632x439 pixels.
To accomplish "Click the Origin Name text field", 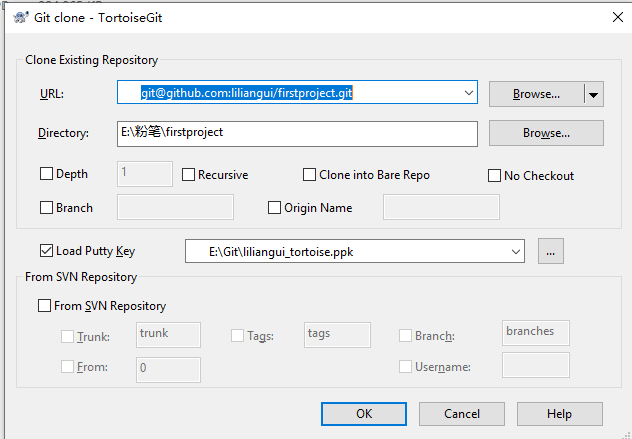I will tap(441, 207).
